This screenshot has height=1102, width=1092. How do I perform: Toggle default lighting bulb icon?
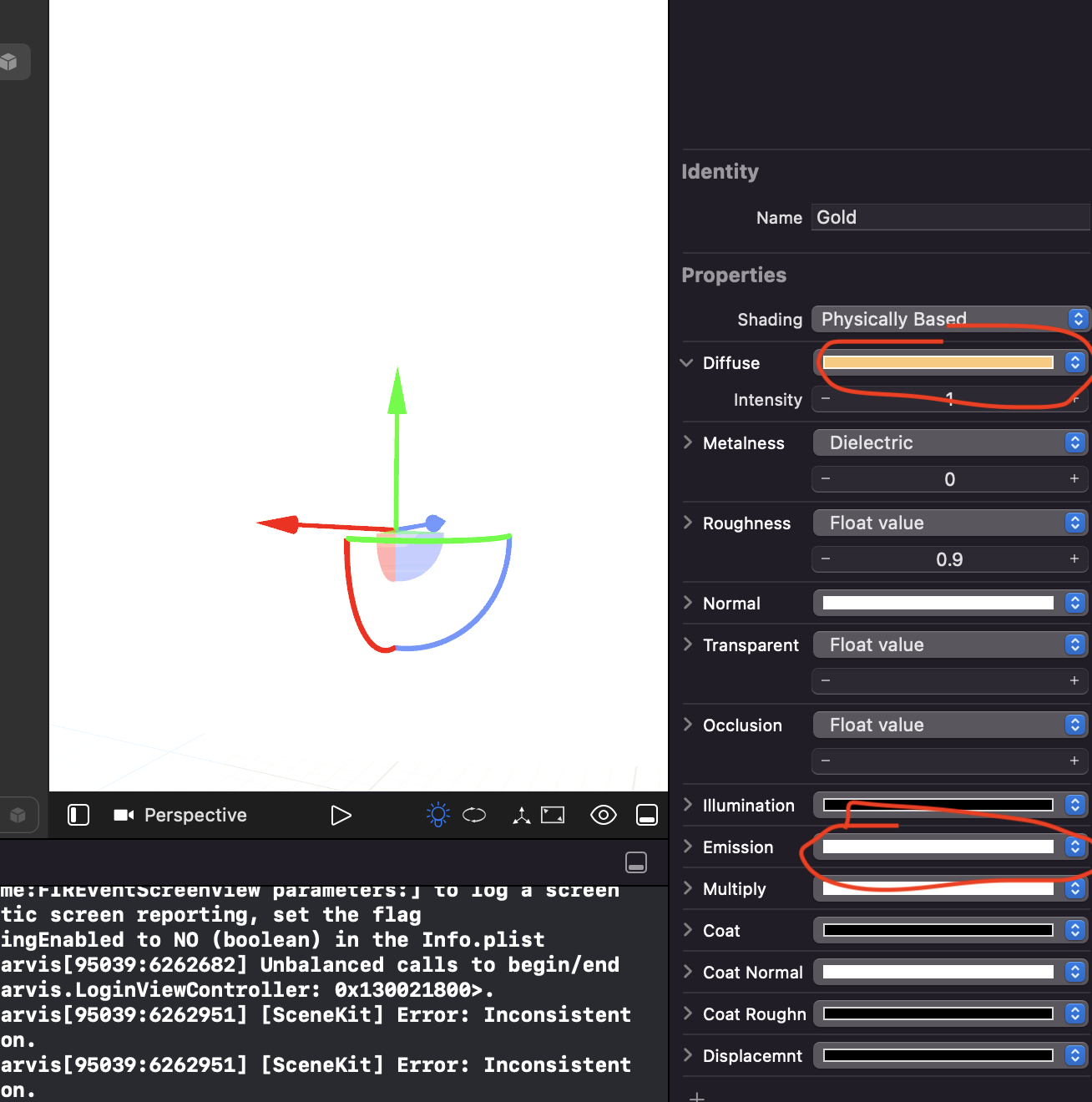(437, 815)
